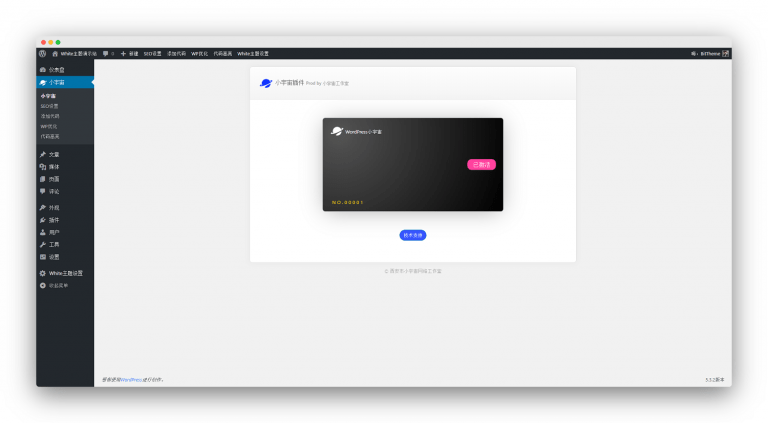Screen dimensions: 768x423
Task: Click WP优化 in the top admin bar
Action: point(199,53)
